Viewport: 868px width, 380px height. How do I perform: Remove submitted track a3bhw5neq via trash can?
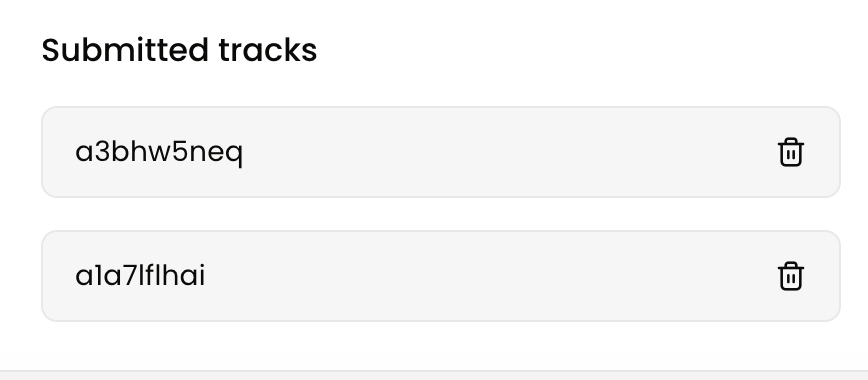[790, 152]
